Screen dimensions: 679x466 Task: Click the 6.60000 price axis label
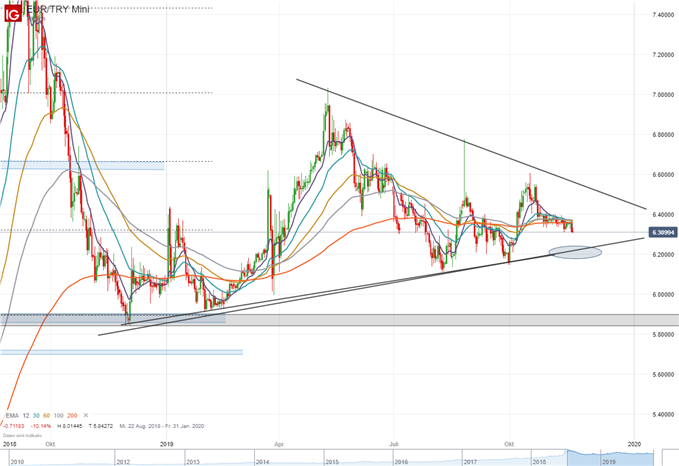[663, 175]
